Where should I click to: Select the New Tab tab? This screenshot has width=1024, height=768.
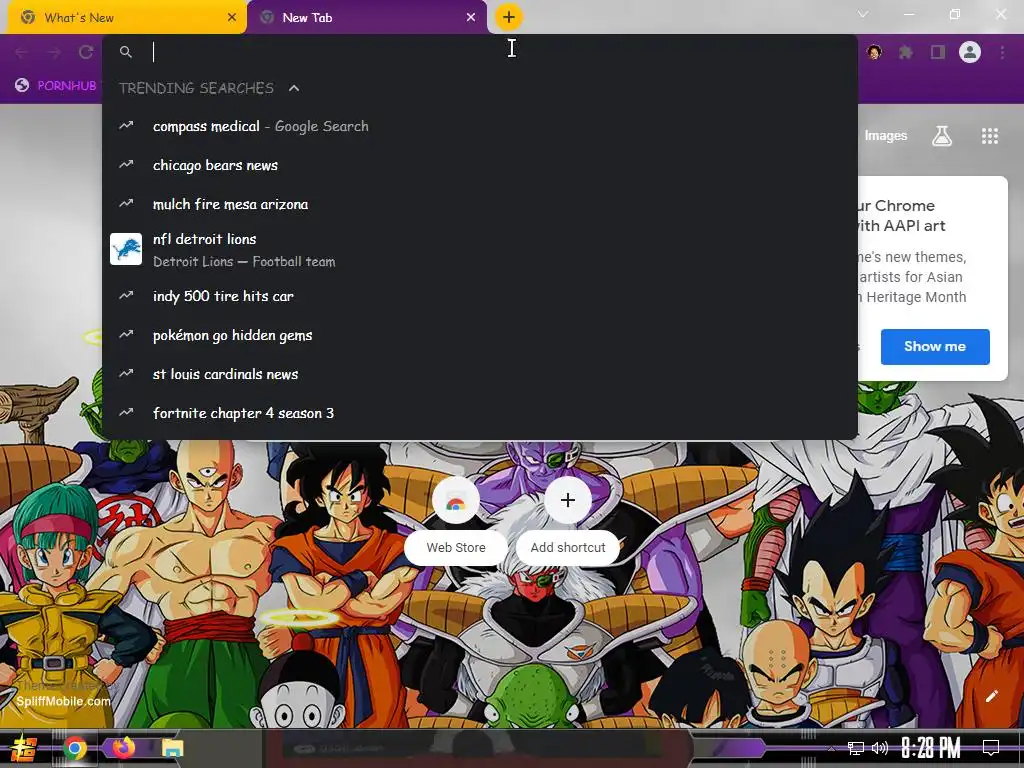(366, 18)
